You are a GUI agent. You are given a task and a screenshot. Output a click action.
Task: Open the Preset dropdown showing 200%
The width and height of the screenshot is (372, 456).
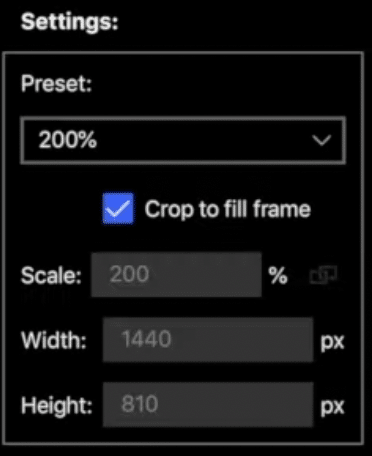[183, 140]
